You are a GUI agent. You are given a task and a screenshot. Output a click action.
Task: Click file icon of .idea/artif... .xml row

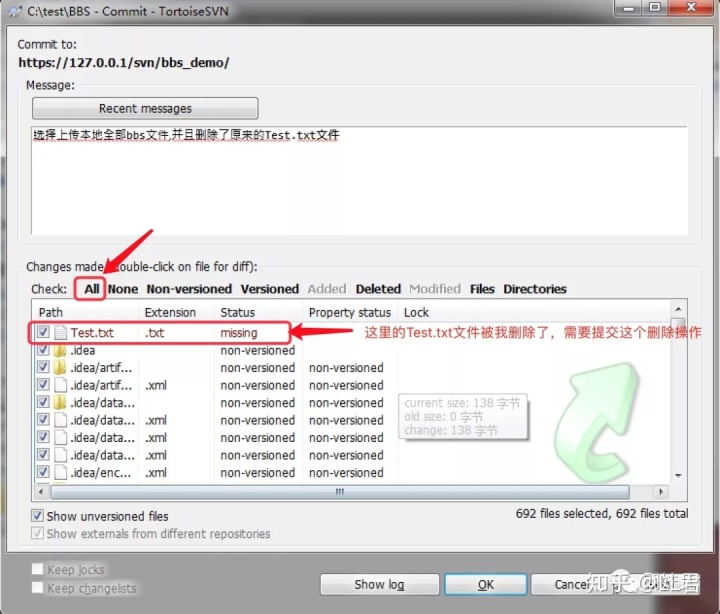[x=60, y=385]
